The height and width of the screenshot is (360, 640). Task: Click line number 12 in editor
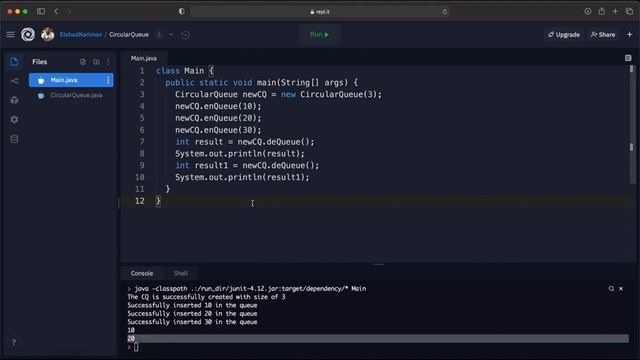click(x=140, y=201)
